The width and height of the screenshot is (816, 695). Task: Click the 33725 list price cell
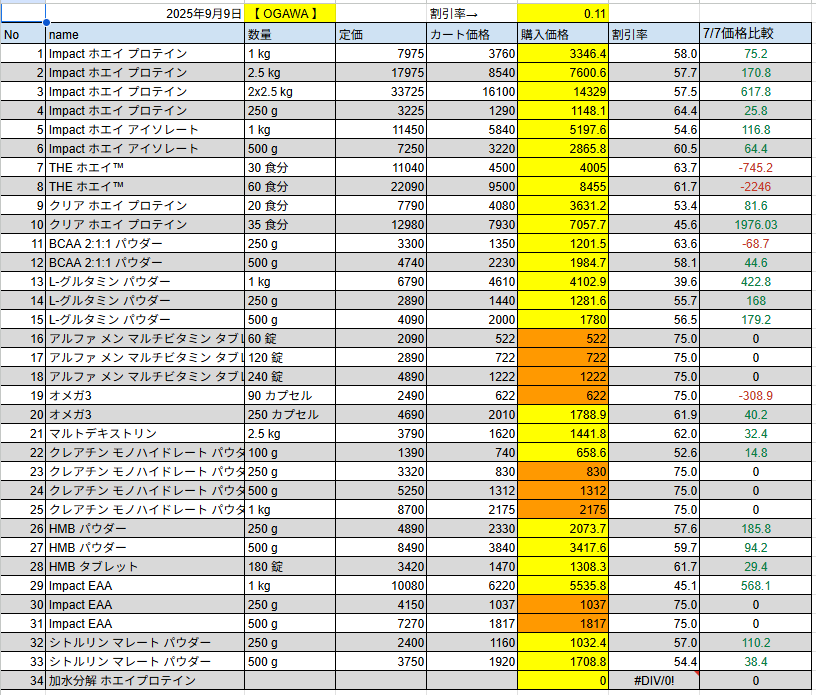(x=380, y=92)
